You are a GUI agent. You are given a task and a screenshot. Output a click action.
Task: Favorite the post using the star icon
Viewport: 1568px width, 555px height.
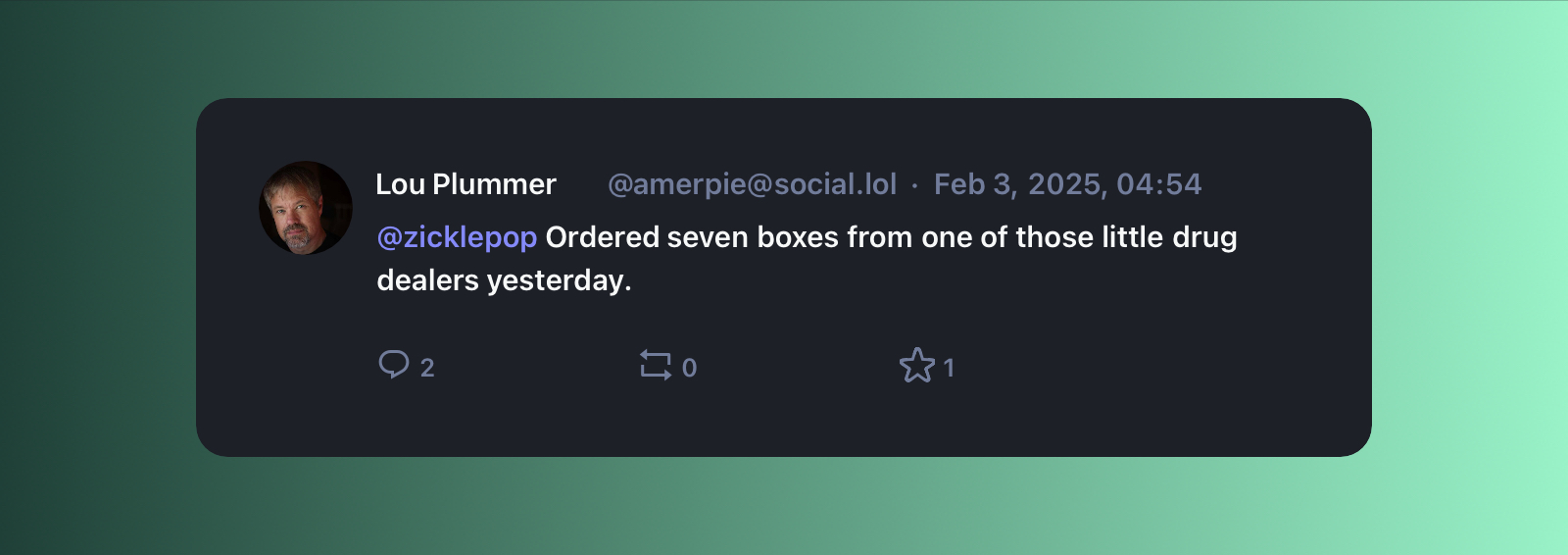[917, 366]
